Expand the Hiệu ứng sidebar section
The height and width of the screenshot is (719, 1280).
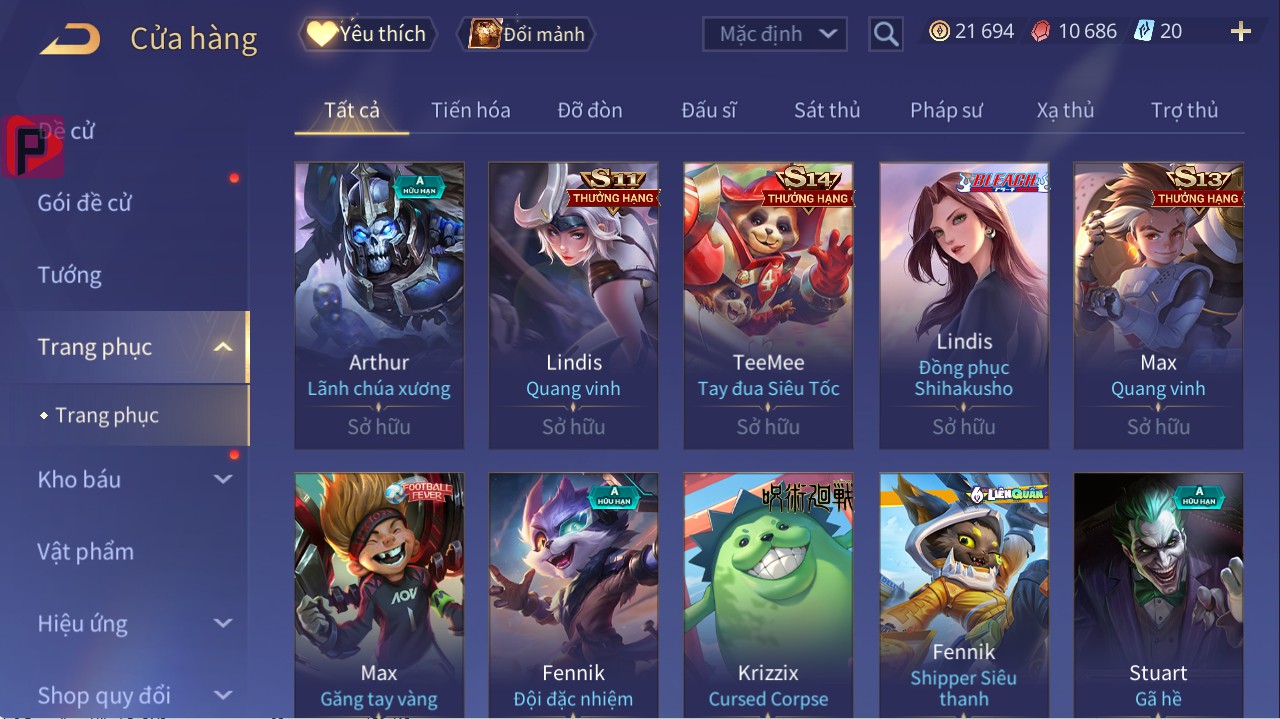pos(223,623)
